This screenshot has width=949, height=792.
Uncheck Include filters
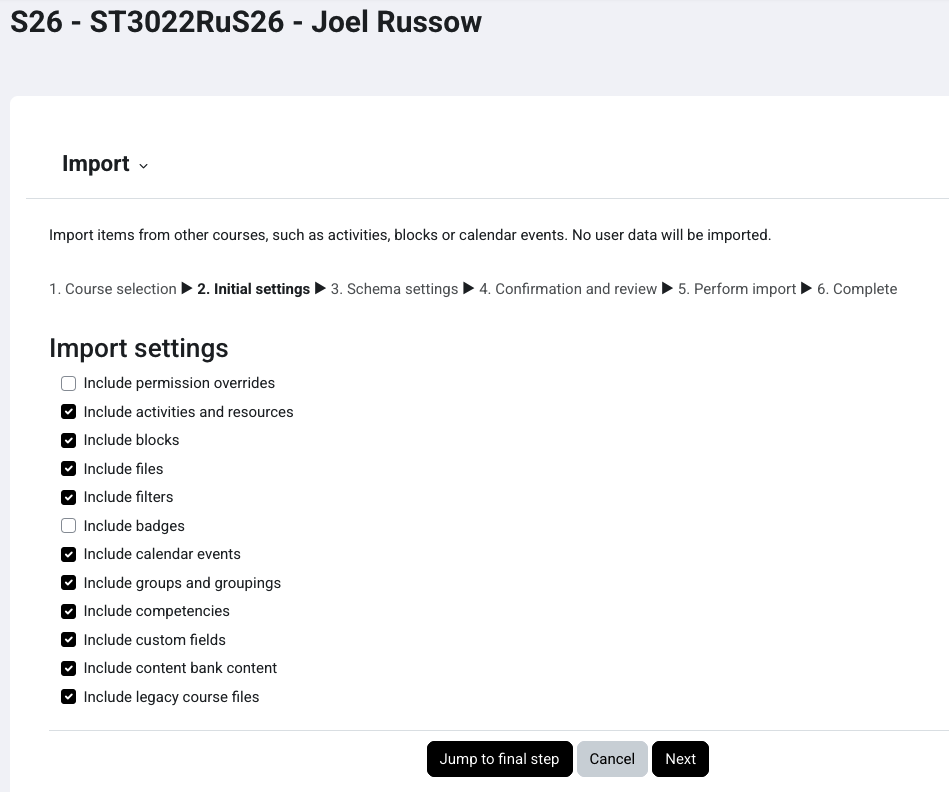pos(68,497)
